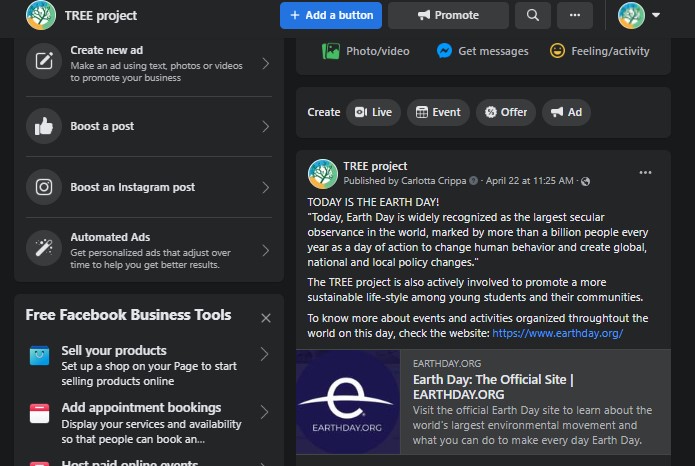Click the public globe privacy icon

point(585,181)
